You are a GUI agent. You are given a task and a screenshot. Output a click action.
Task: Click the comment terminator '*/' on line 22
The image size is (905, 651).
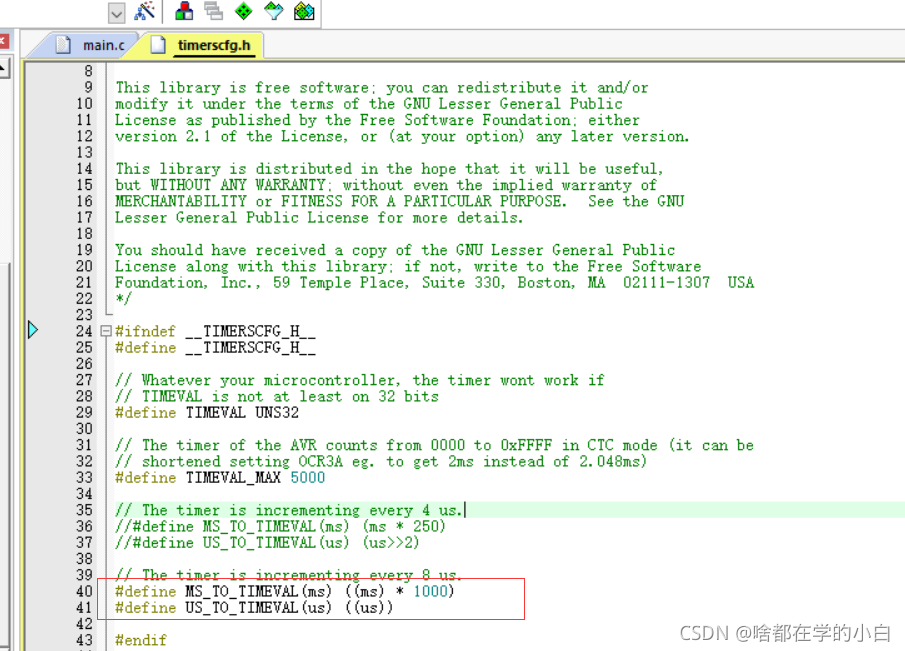pos(124,298)
